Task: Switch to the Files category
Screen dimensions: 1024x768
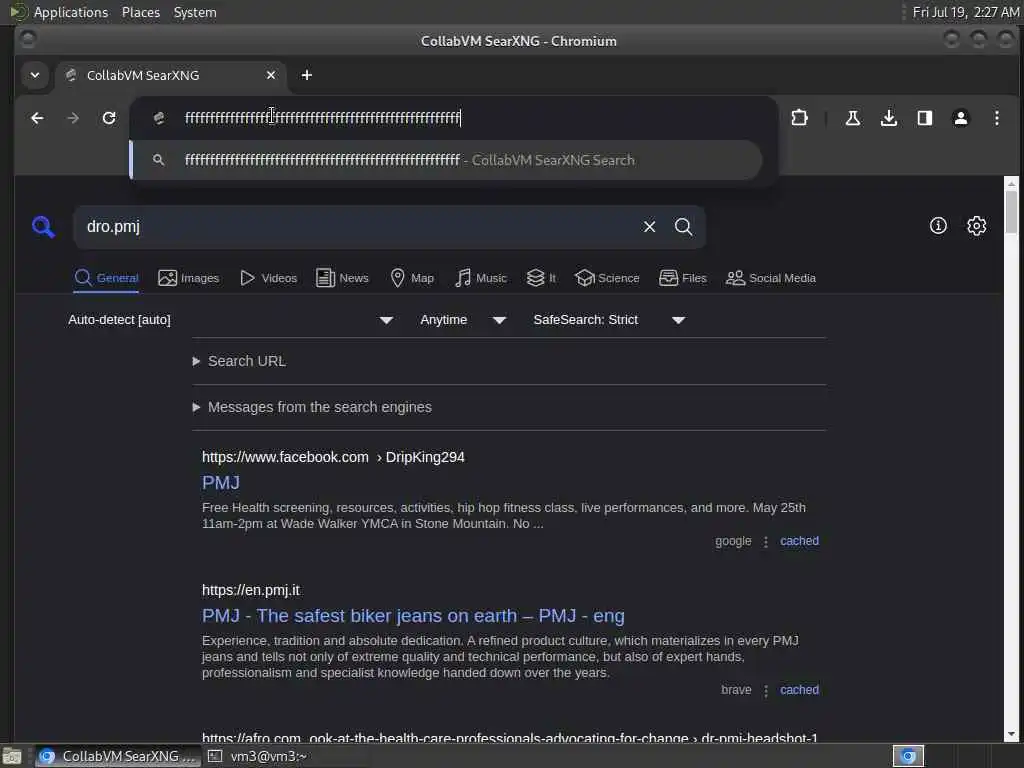Action: (x=683, y=278)
